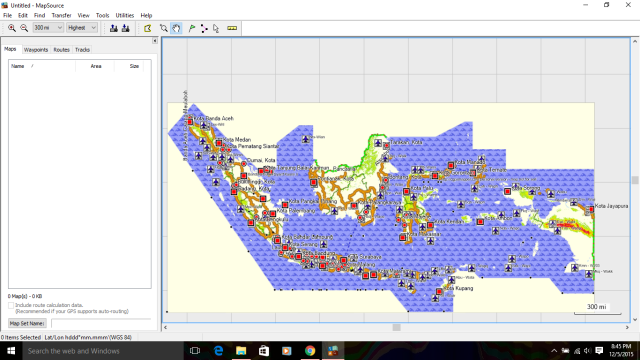Click the map's vertical scrollbar thumb
This screenshot has width=640, height=360.
[635, 180]
